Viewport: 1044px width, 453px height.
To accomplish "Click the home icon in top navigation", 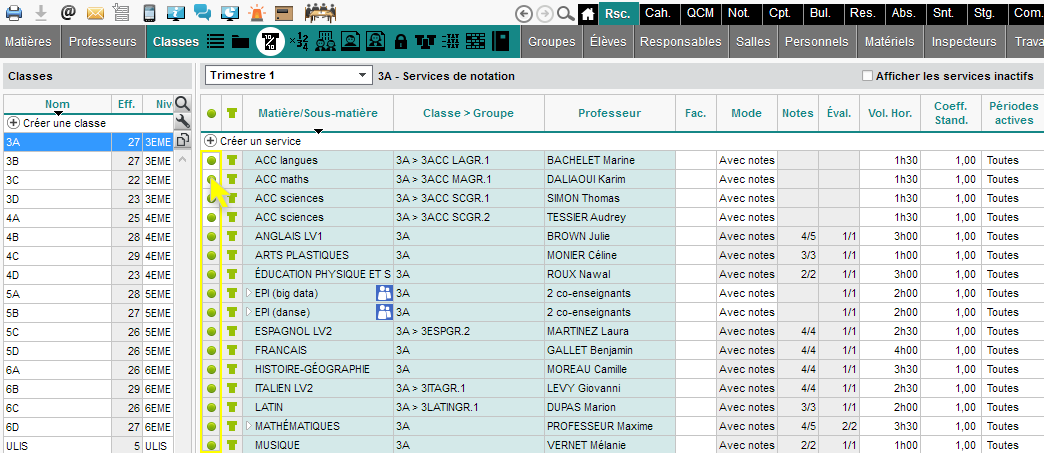I will click(588, 13).
